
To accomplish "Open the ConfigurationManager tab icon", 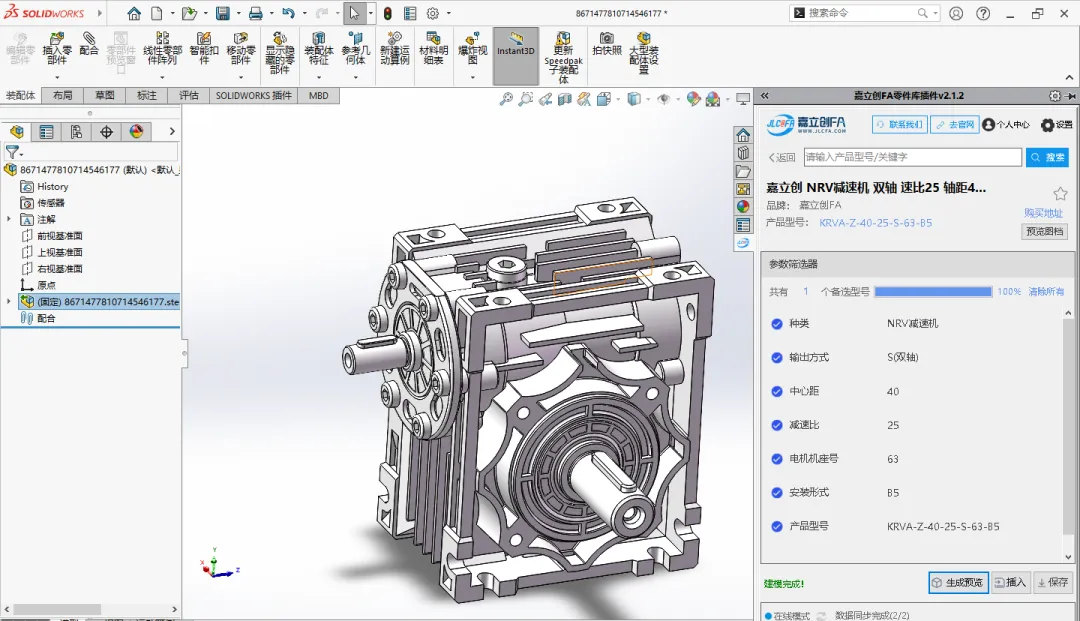I will pos(76,131).
